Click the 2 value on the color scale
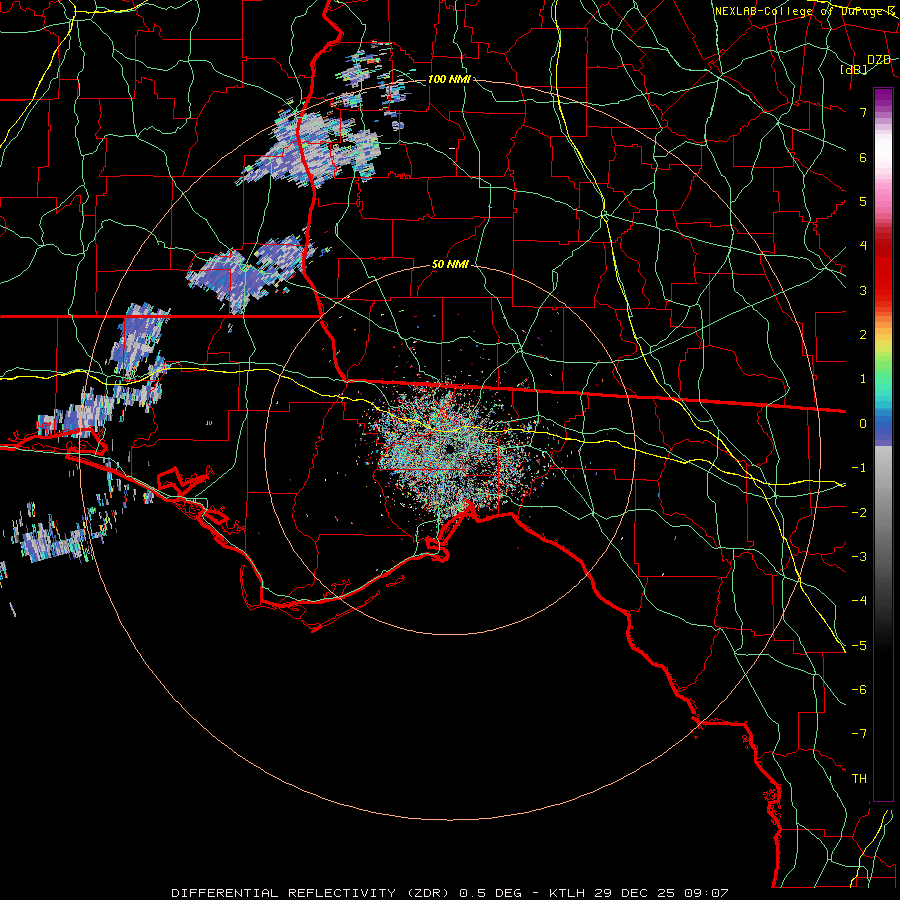 coord(863,335)
